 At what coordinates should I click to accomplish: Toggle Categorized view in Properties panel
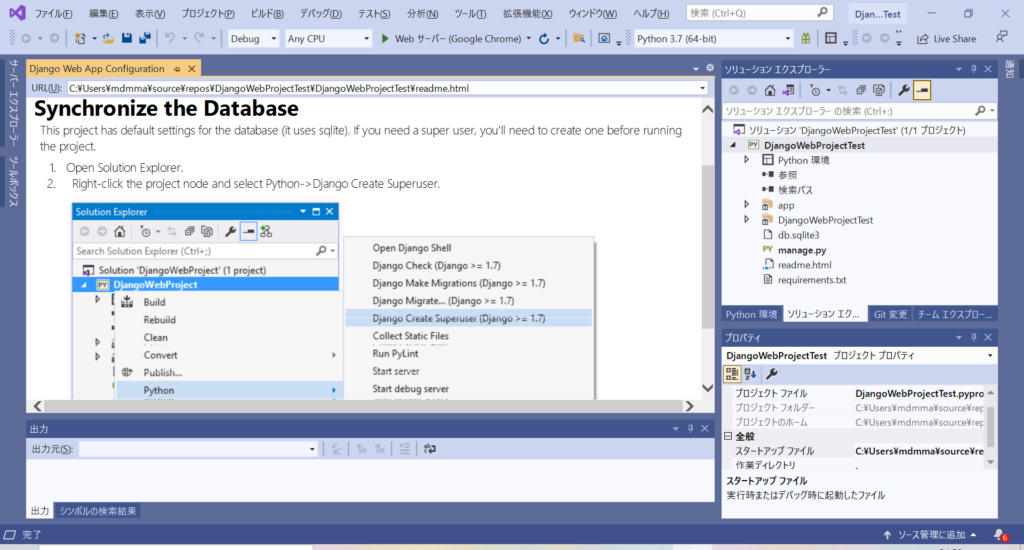pos(731,374)
